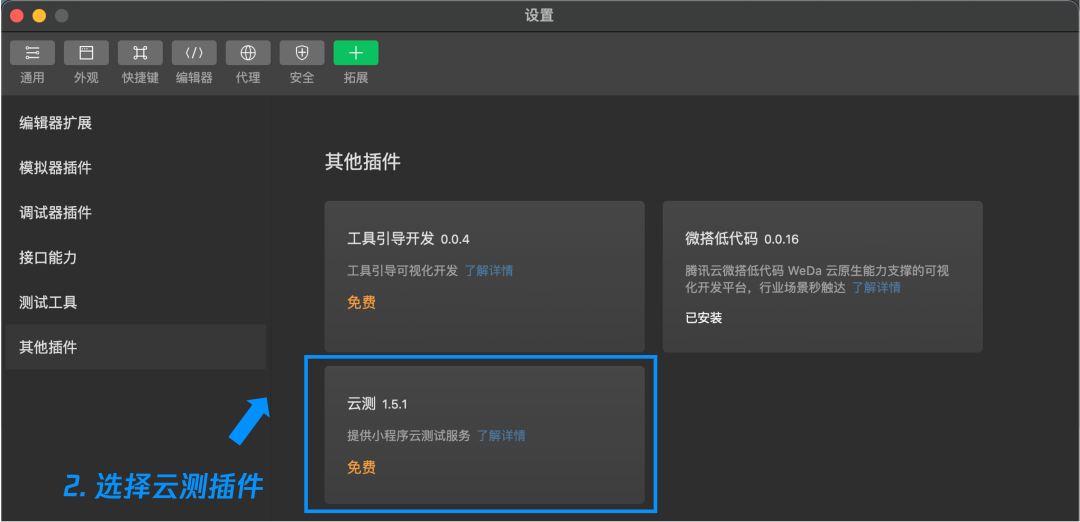The image size is (1080, 522).
Task: Open the 代理 proxy settings icon
Action: (x=248, y=52)
